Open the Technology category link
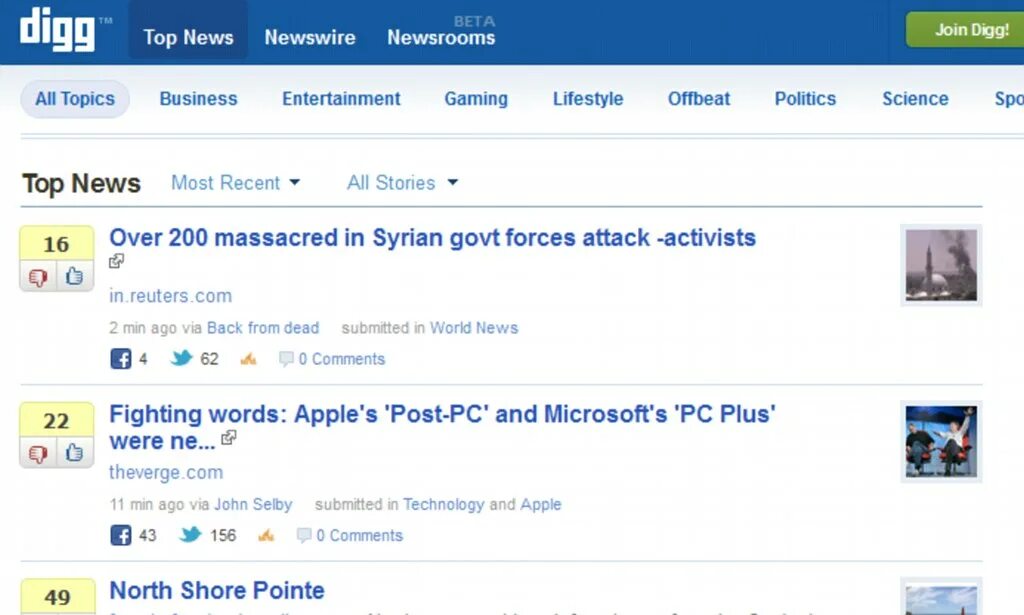 (x=443, y=504)
